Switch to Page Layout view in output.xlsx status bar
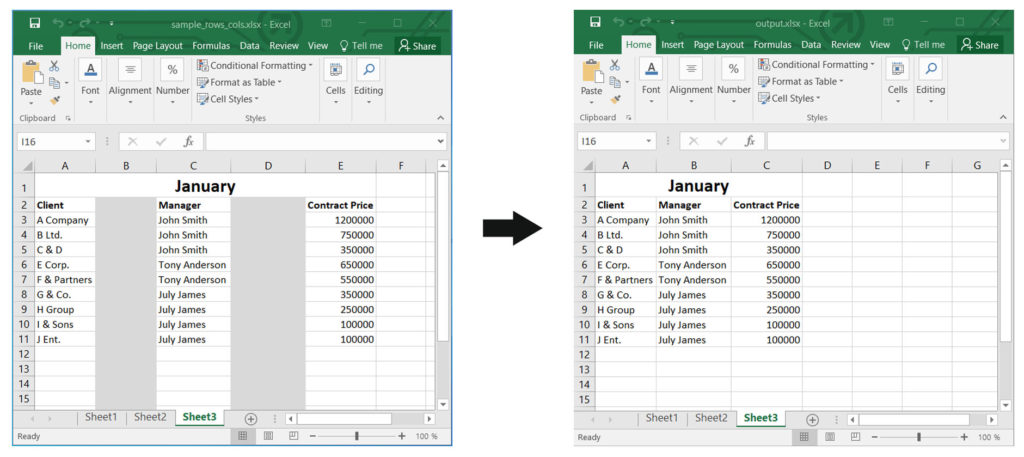This screenshot has width=1024, height=457. (x=829, y=437)
